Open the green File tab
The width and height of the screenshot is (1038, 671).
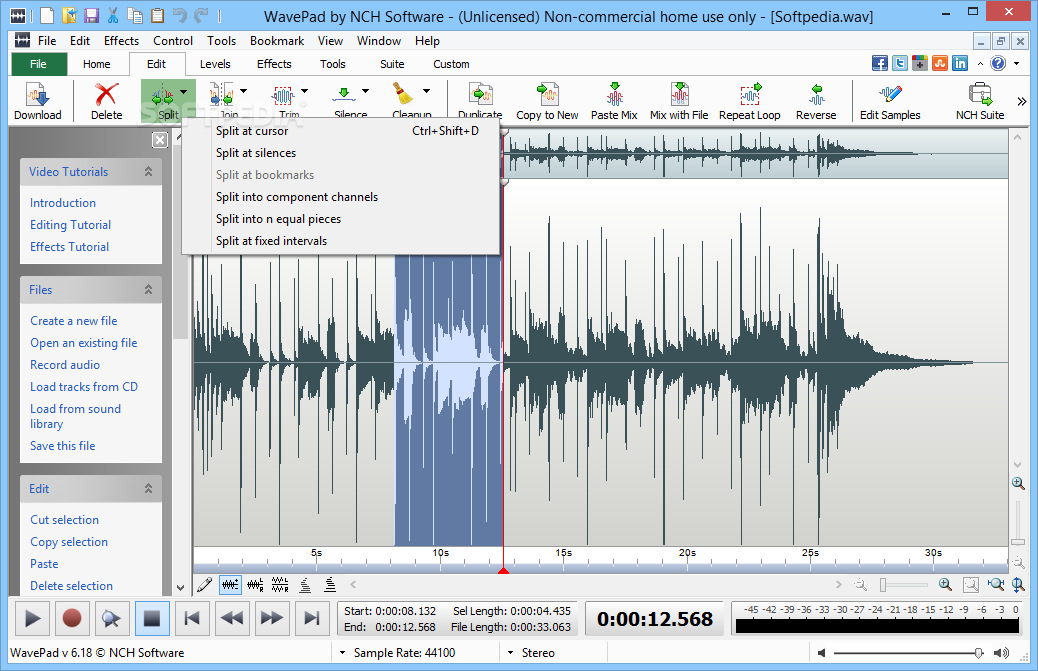(x=38, y=64)
